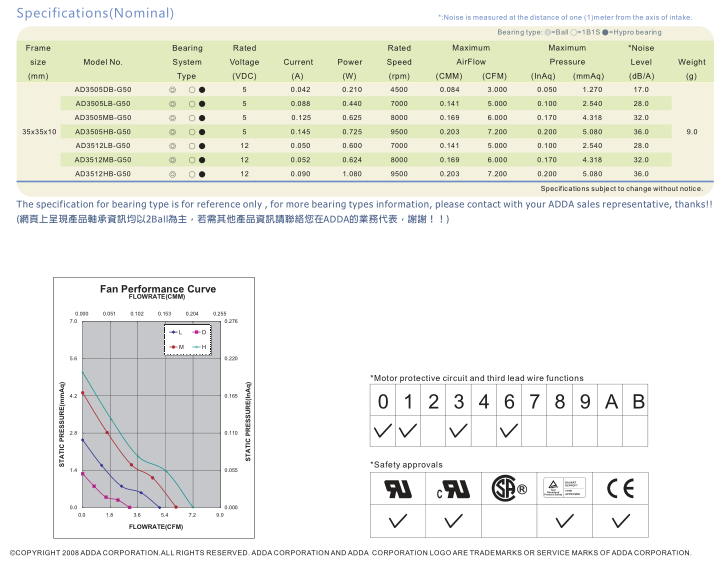Select the blue L curve legend marker
717x564 pixels.
(174, 333)
